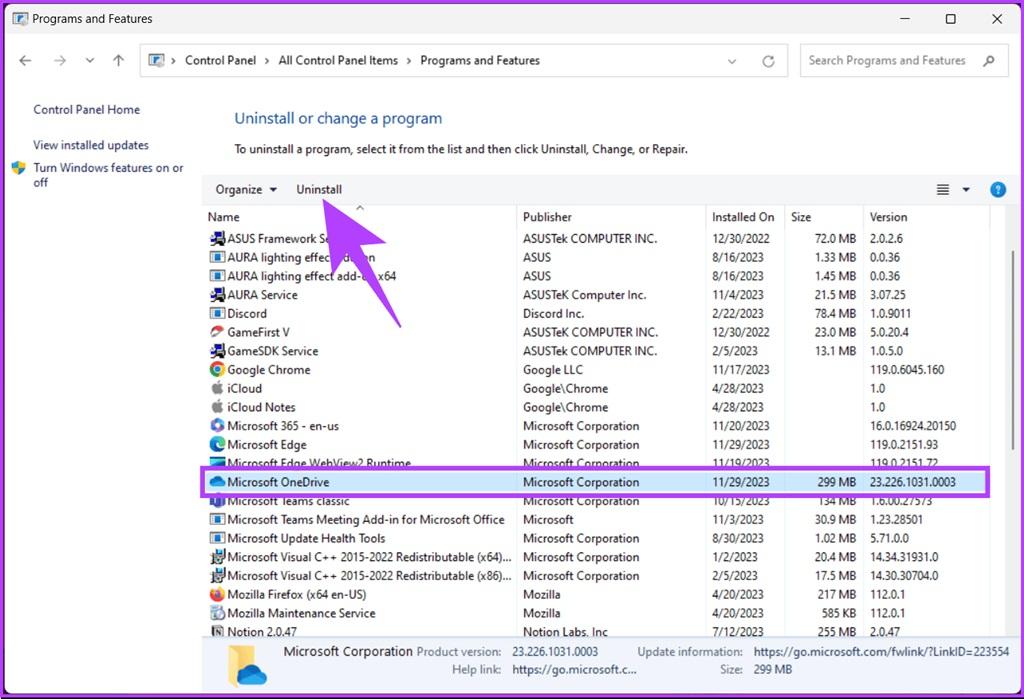
Task: Click the Uninstall toolbar button
Action: tap(319, 189)
